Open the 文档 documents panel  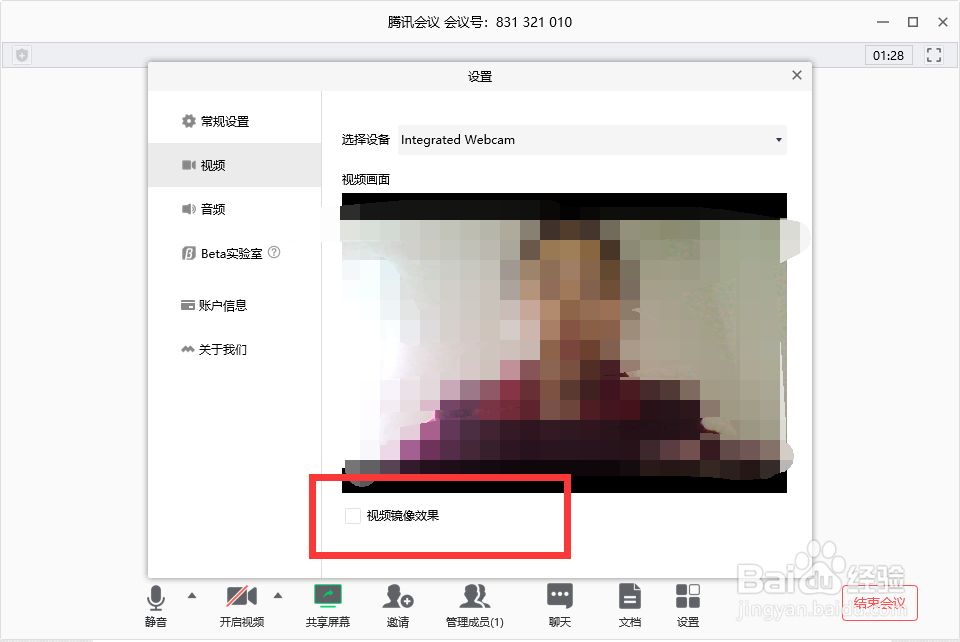(x=629, y=597)
